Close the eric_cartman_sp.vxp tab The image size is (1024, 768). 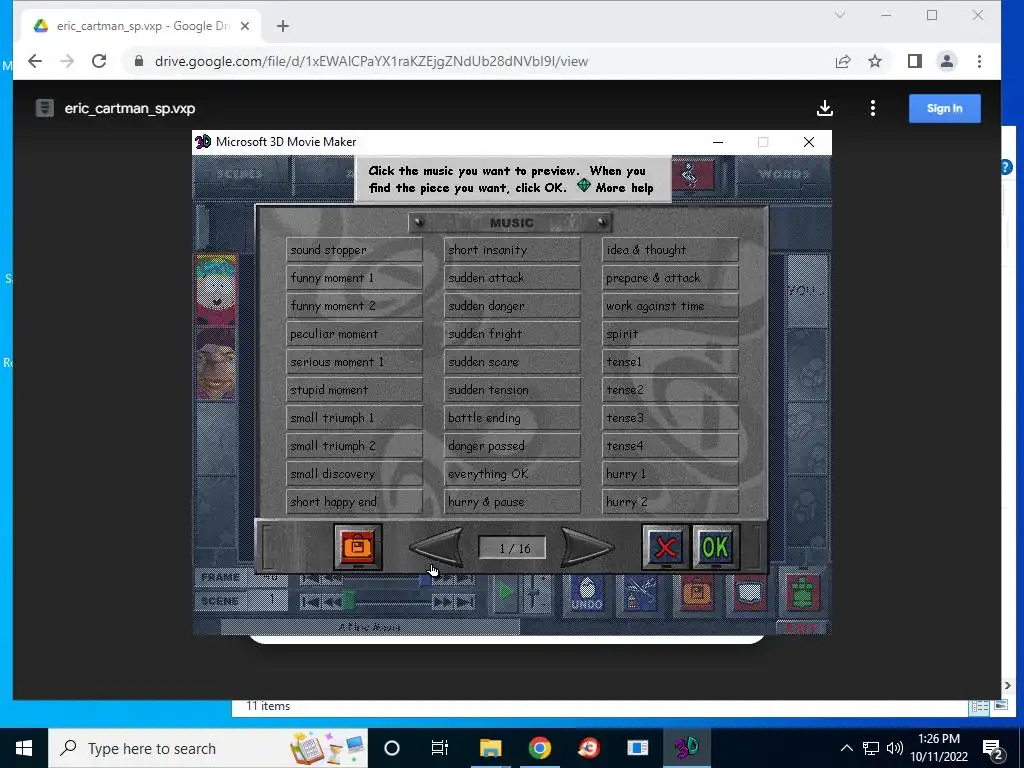pyautogui.click(x=245, y=26)
